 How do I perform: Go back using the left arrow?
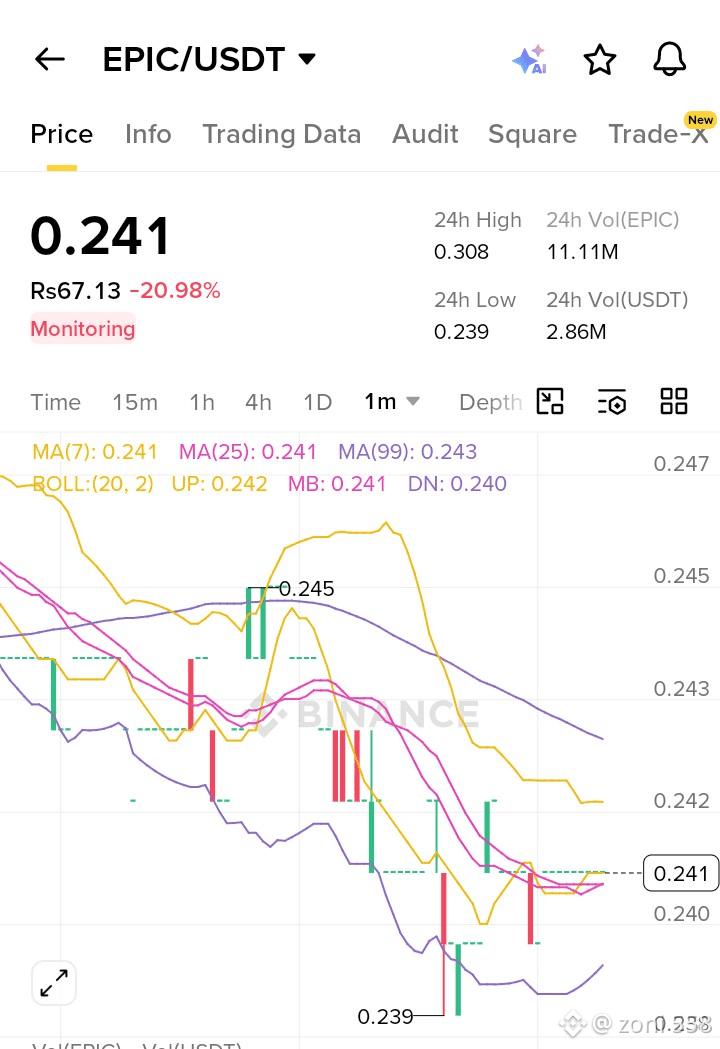point(50,60)
